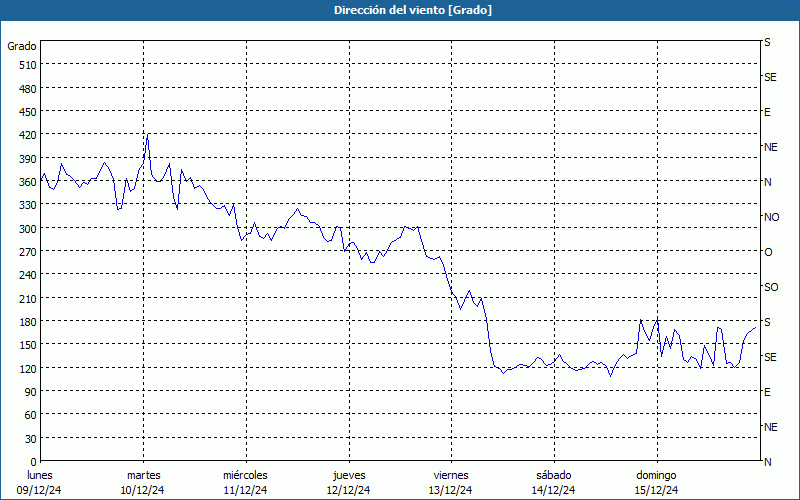Pick the 390 degree axis label

[29, 159]
